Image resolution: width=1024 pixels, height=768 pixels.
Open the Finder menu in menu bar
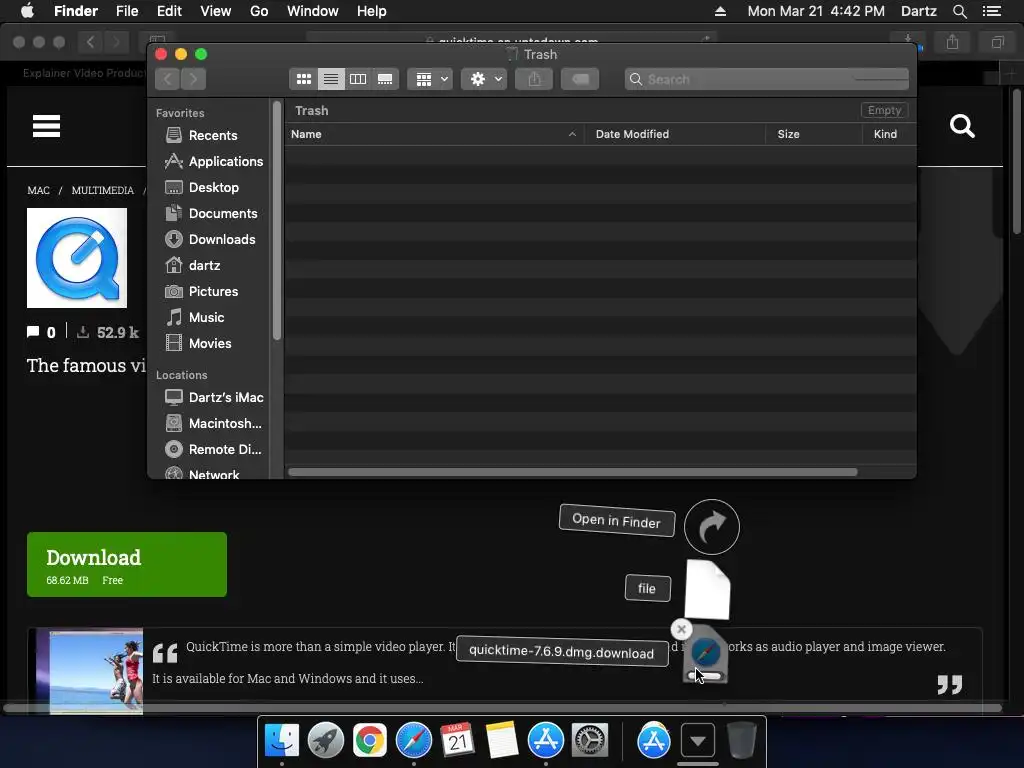[76, 11]
